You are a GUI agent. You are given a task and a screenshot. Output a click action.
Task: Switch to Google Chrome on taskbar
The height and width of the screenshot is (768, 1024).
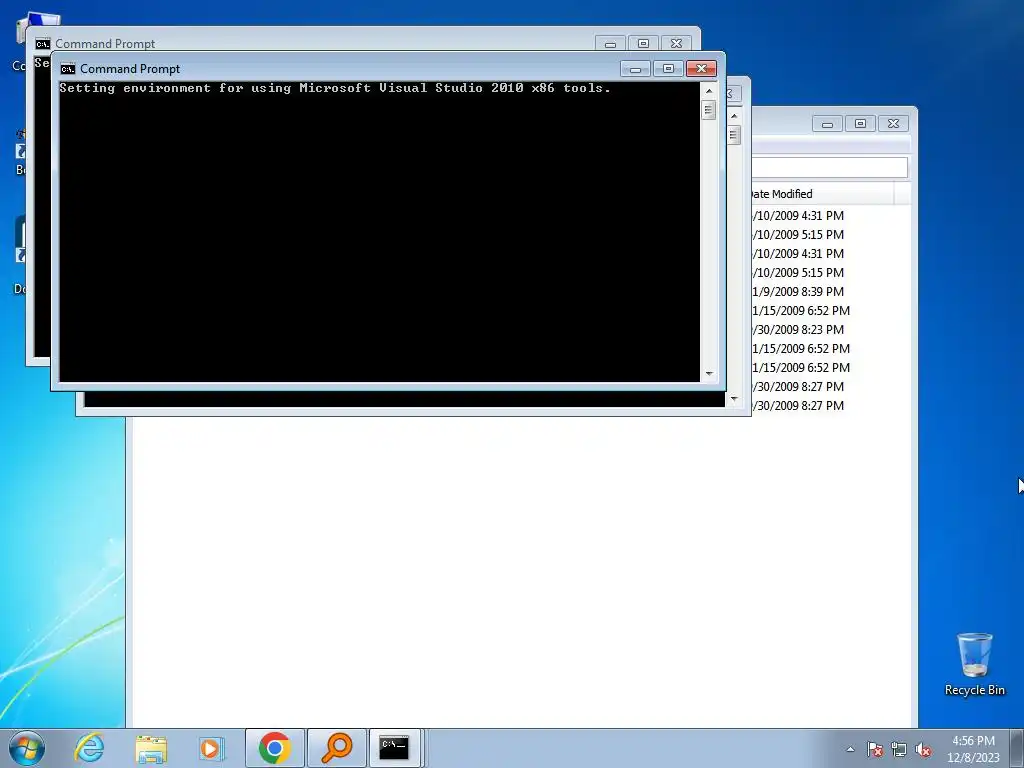click(274, 748)
